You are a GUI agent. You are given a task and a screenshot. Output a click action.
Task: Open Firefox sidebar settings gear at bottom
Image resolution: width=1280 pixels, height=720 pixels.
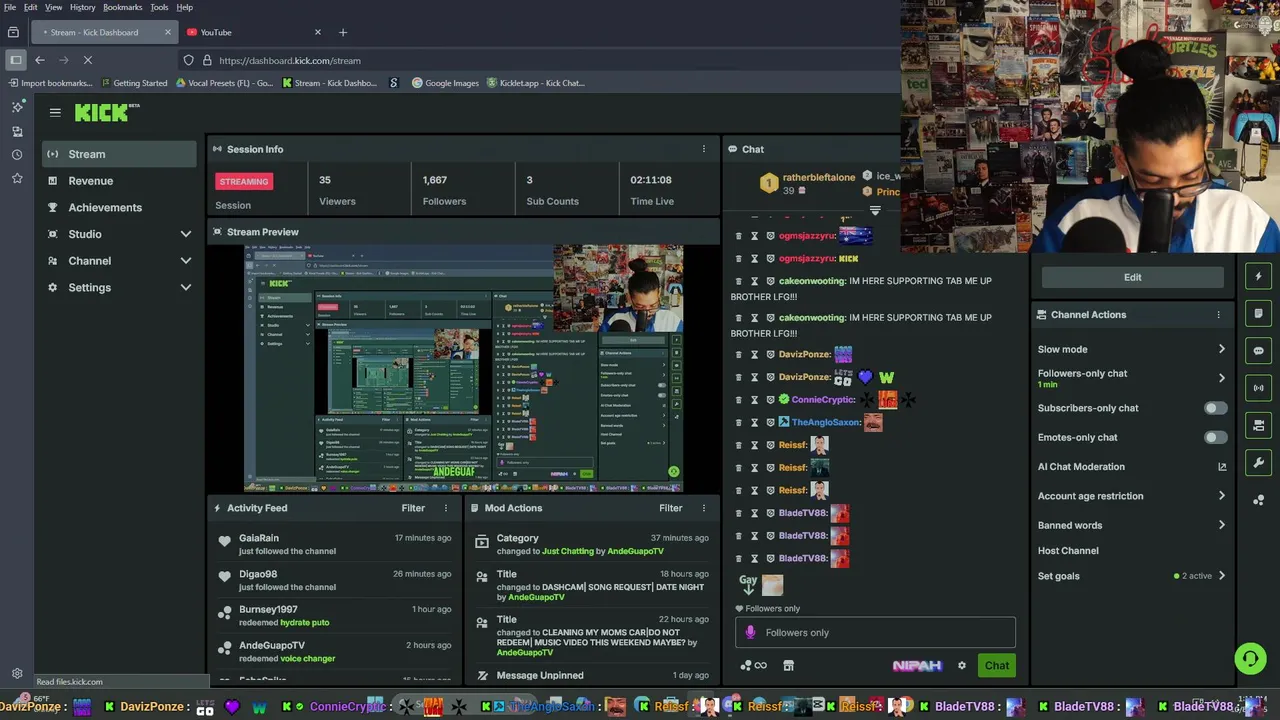pos(17,674)
